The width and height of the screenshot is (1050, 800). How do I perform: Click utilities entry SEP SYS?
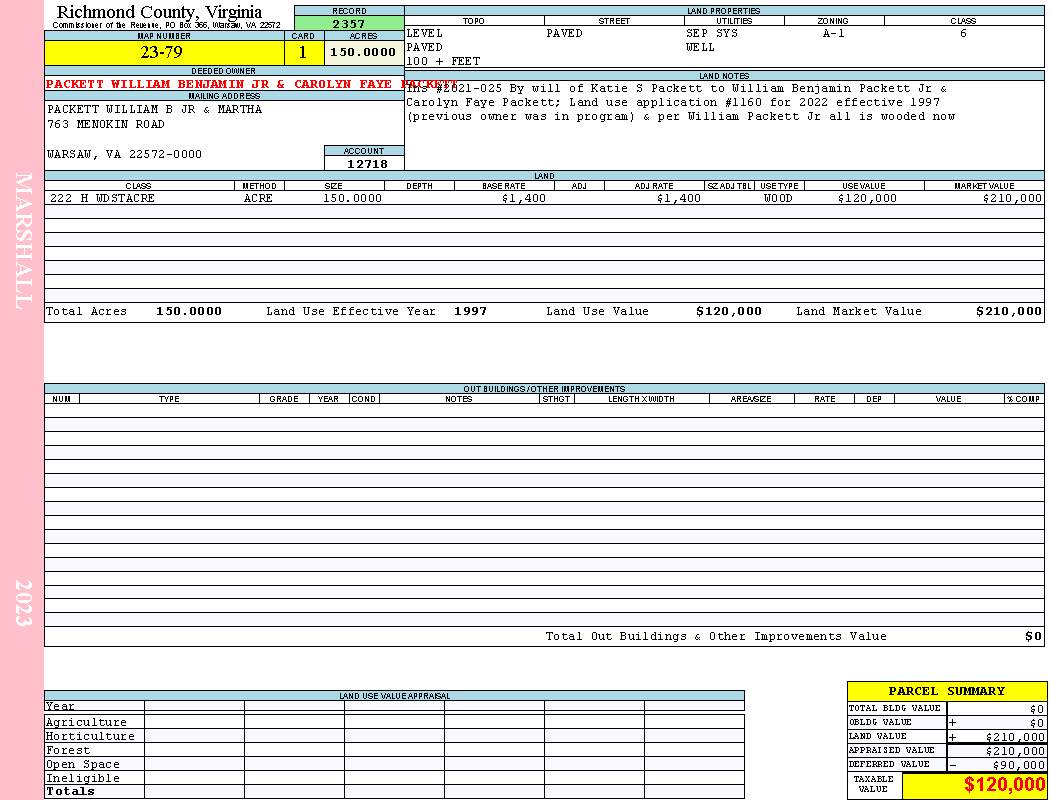(712, 33)
